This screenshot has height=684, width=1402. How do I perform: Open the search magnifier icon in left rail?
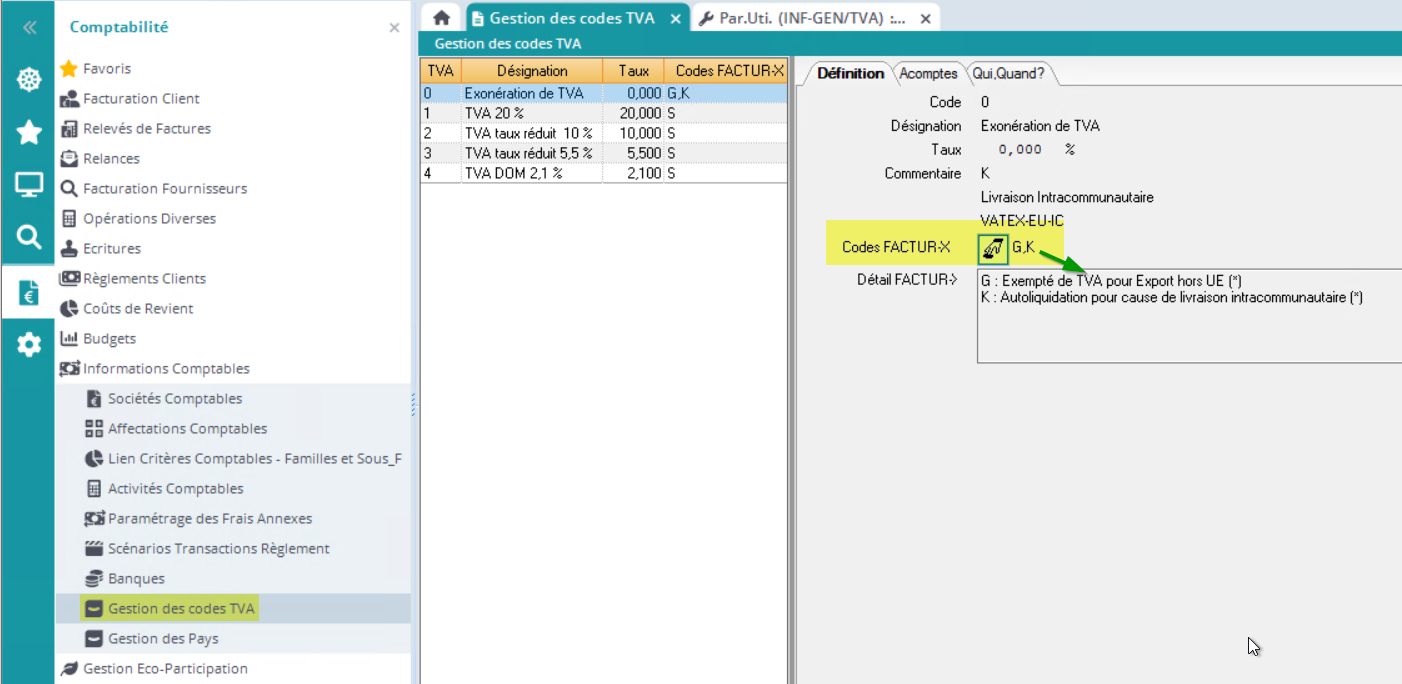[28, 237]
